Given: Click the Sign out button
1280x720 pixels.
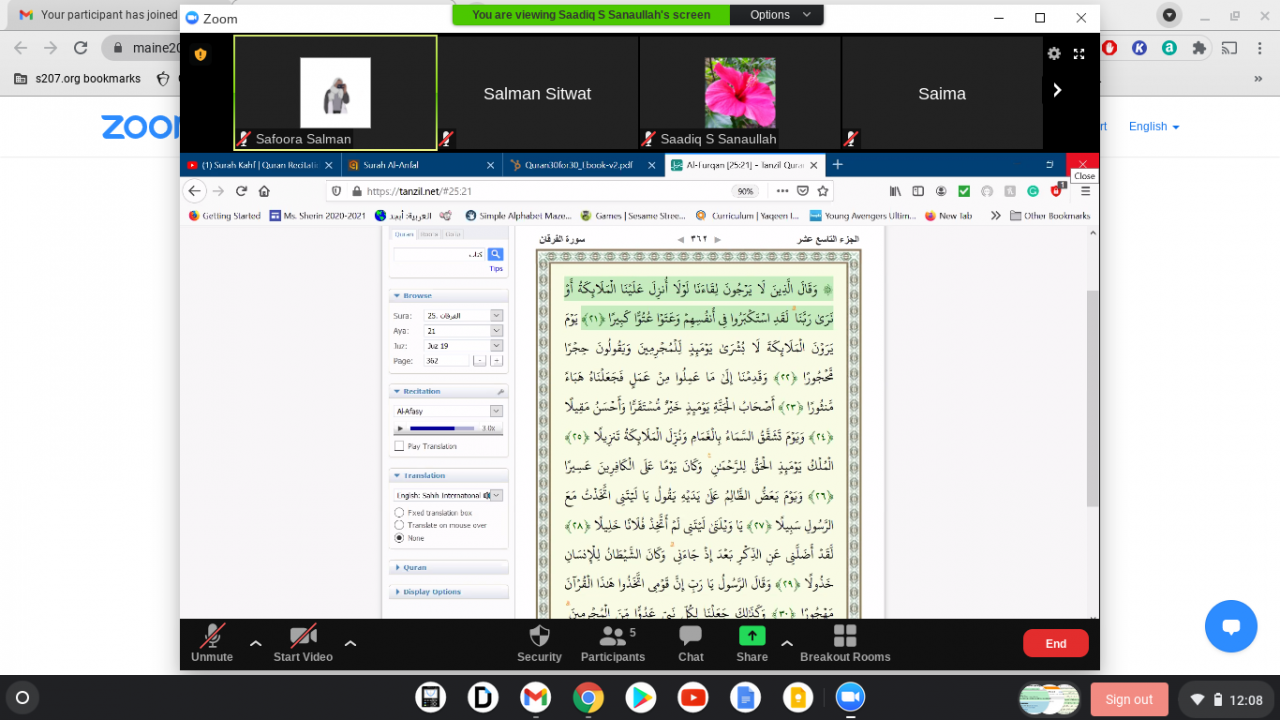Looking at the screenshot, I should coord(1129,699).
